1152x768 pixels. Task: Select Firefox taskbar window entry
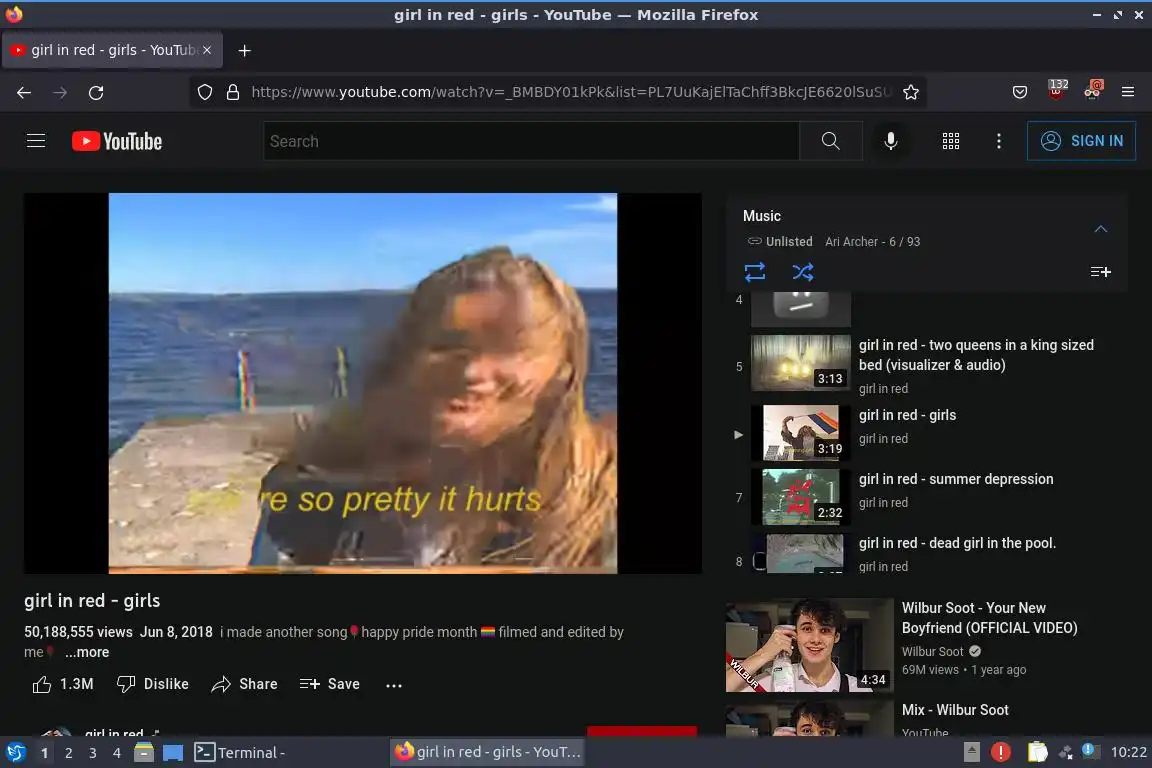coord(487,752)
